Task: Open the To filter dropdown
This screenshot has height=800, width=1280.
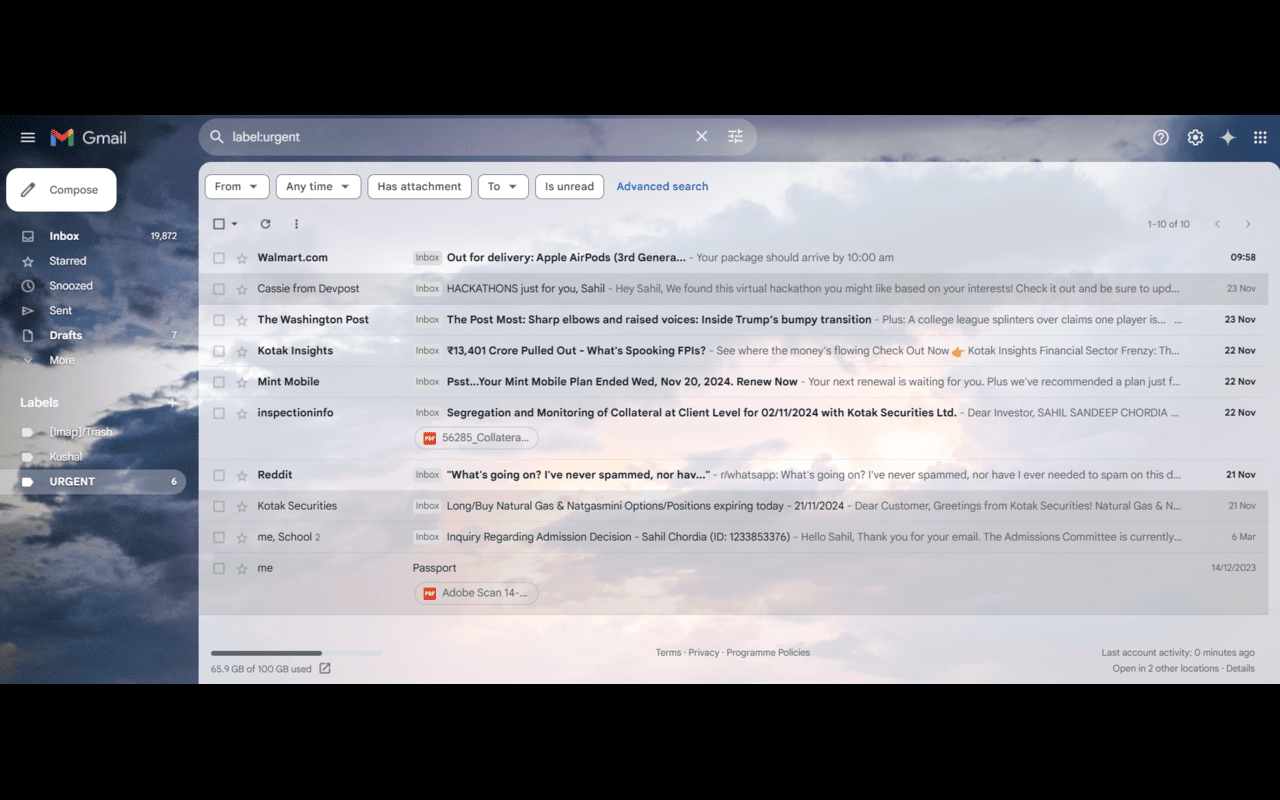Action: click(x=503, y=187)
